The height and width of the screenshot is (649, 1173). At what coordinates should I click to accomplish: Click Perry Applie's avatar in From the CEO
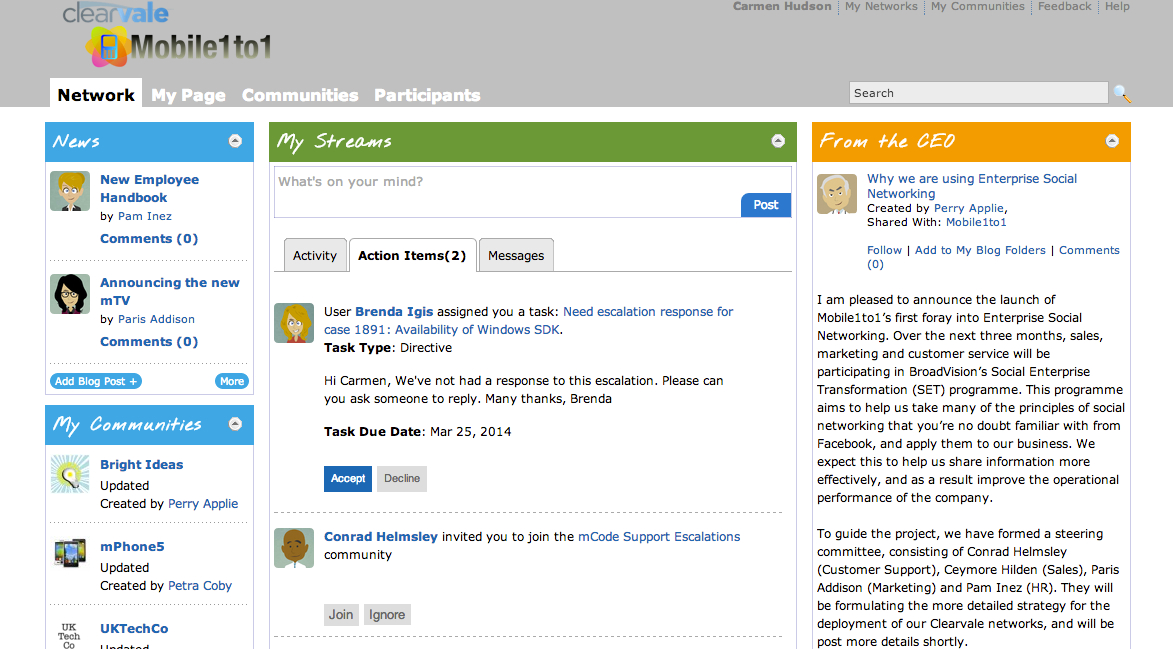[x=836, y=194]
